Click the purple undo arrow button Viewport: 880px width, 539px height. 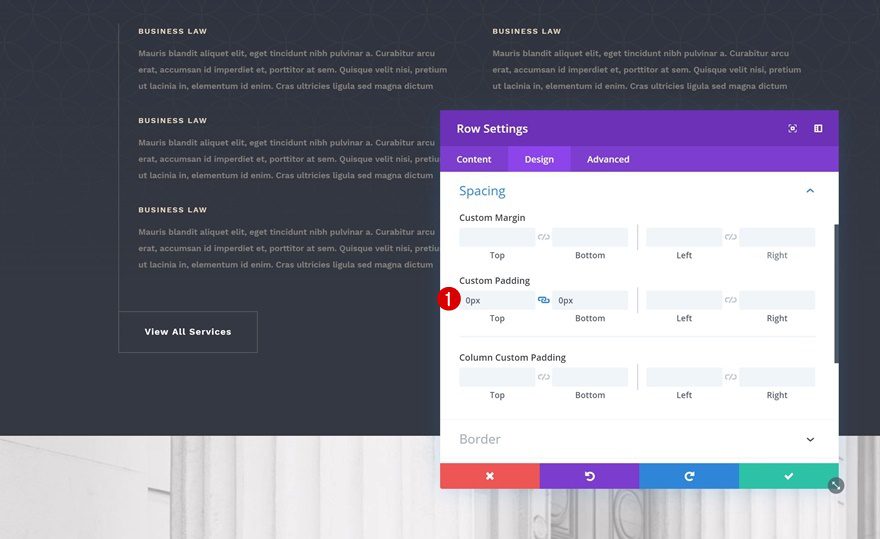(589, 476)
